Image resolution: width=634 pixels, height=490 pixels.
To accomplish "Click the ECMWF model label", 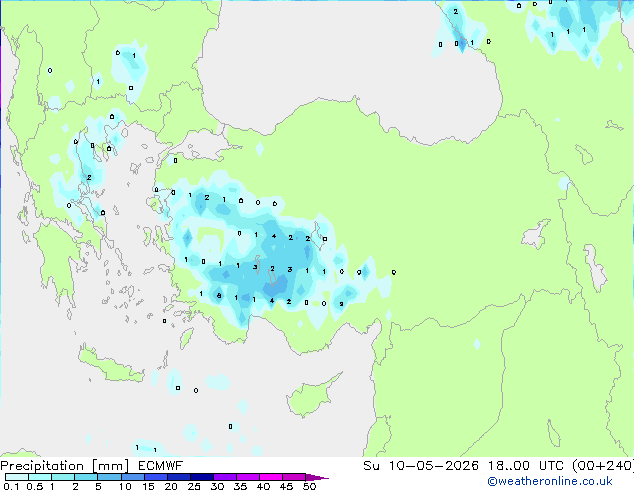I will [x=161, y=466].
